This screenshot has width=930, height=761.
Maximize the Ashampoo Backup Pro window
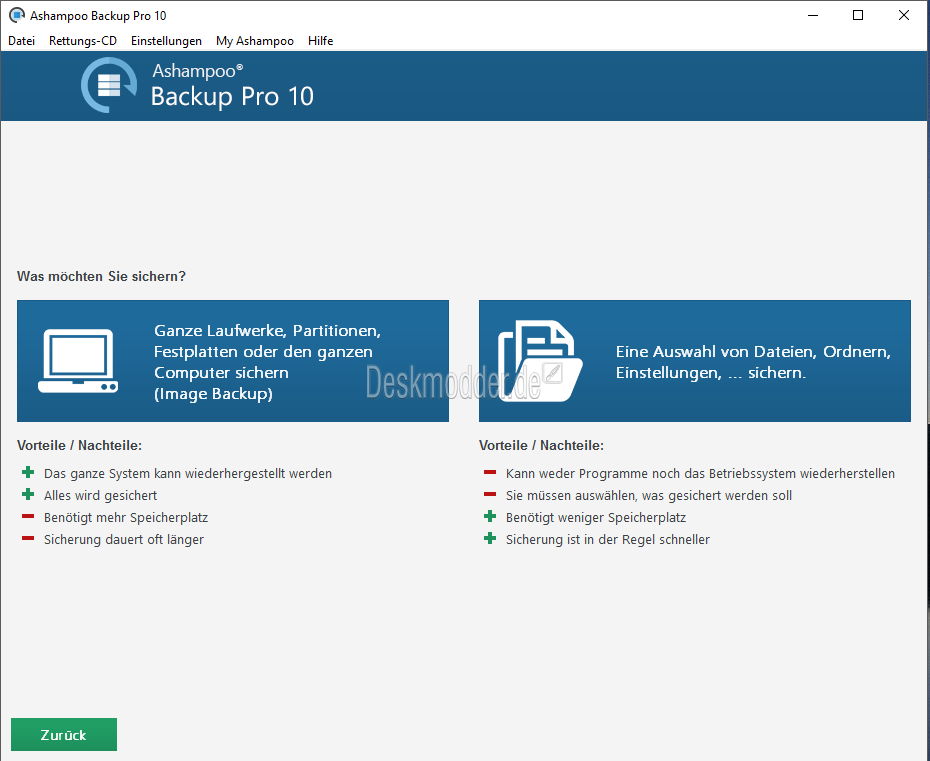(x=858, y=15)
